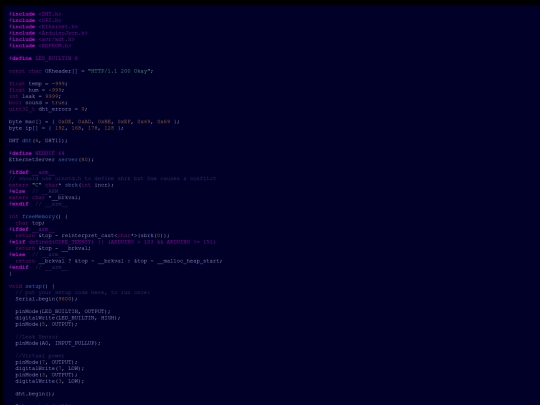
Task: Click the '#define LED_BUILTIN' line
Action: 43,58
